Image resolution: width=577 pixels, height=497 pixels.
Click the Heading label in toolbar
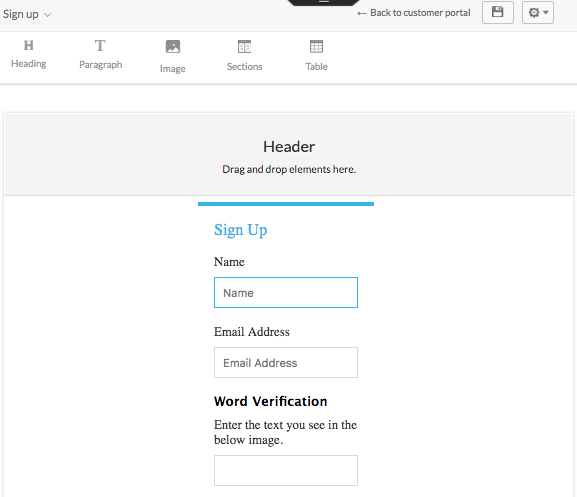tap(29, 64)
